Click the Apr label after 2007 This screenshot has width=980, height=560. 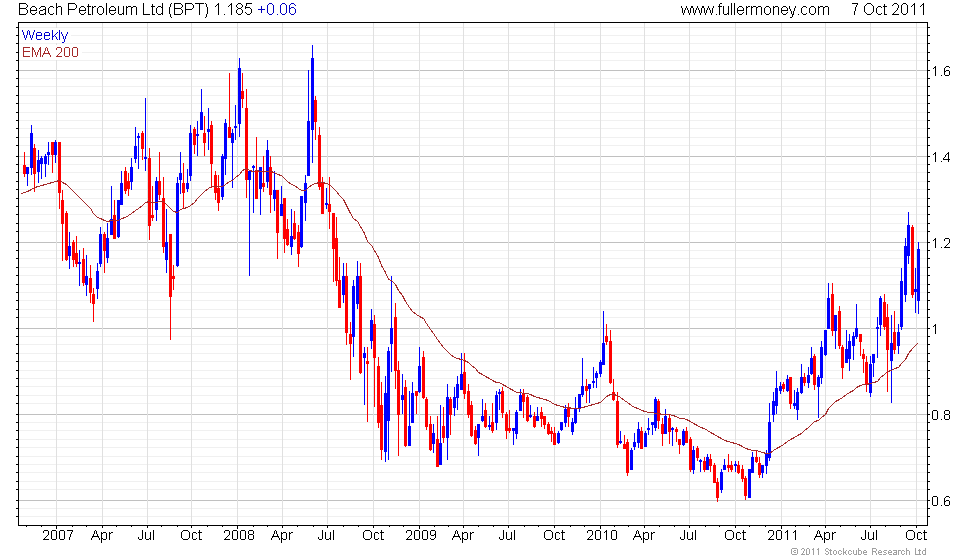tap(102, 536)
